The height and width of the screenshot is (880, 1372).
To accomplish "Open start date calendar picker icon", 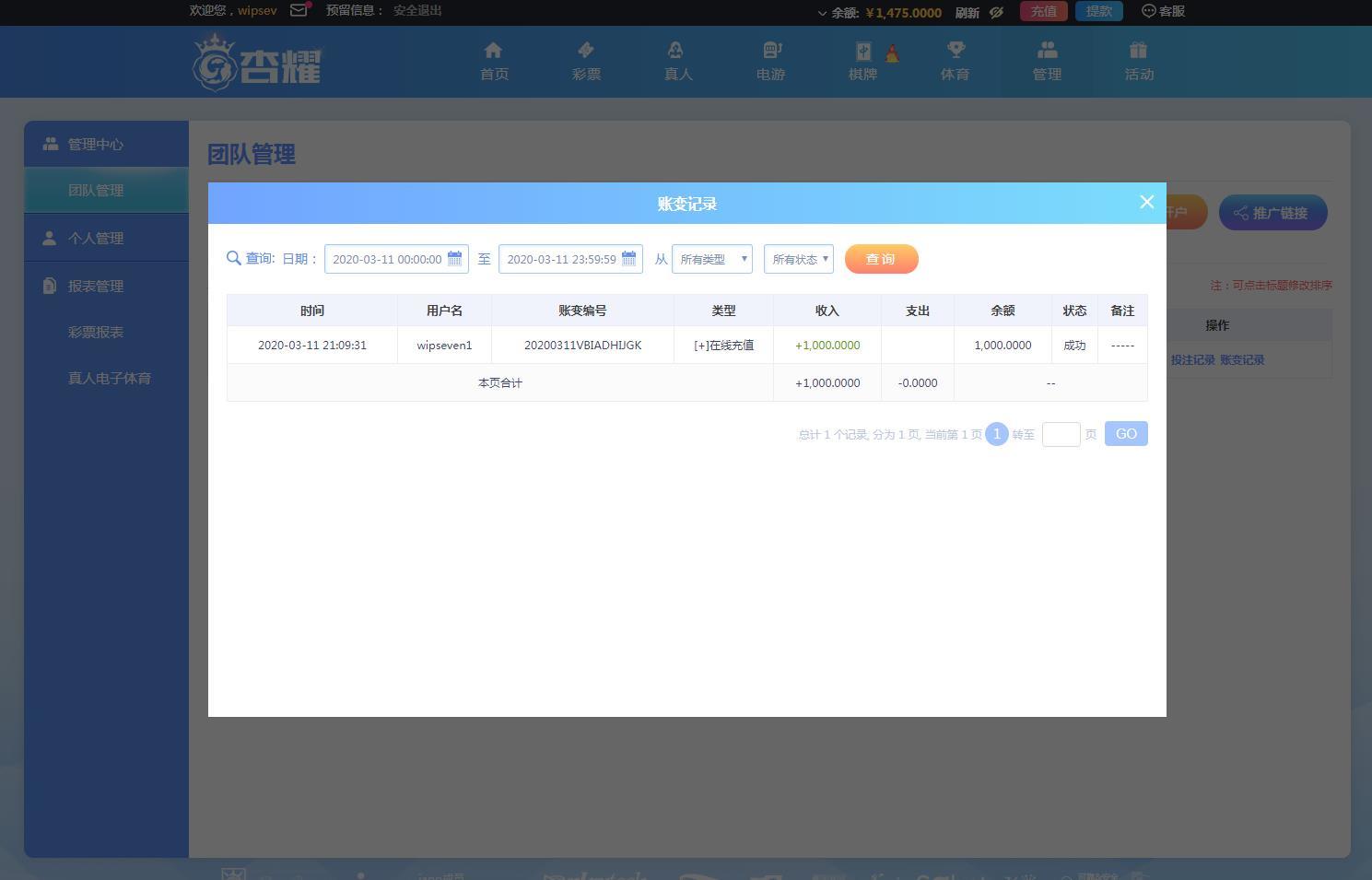I will (x=454, y=259).
